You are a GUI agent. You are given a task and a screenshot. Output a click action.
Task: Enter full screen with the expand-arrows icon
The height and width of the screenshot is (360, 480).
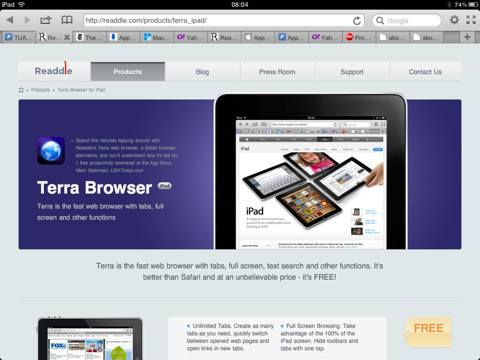click(x=471, y=20)
